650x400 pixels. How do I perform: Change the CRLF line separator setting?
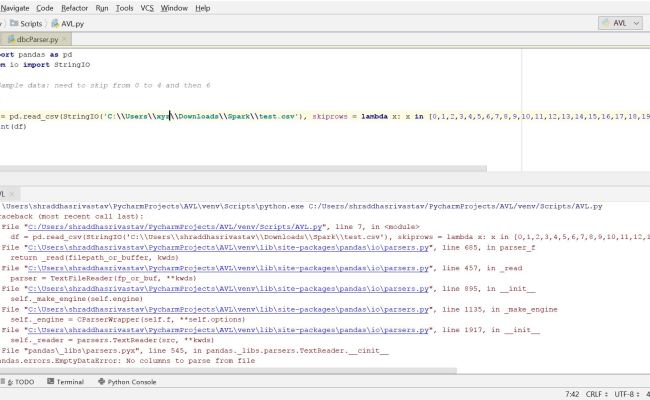597,394
